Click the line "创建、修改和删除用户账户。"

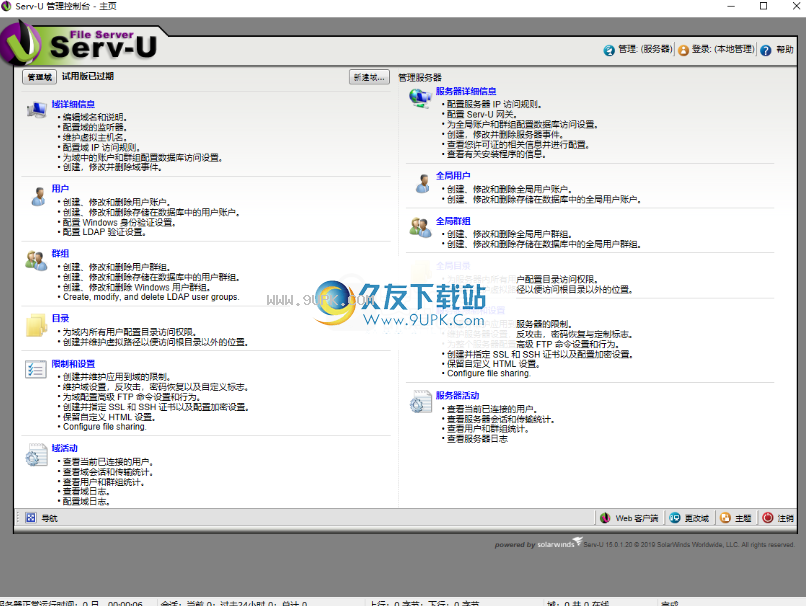(117, 203)
